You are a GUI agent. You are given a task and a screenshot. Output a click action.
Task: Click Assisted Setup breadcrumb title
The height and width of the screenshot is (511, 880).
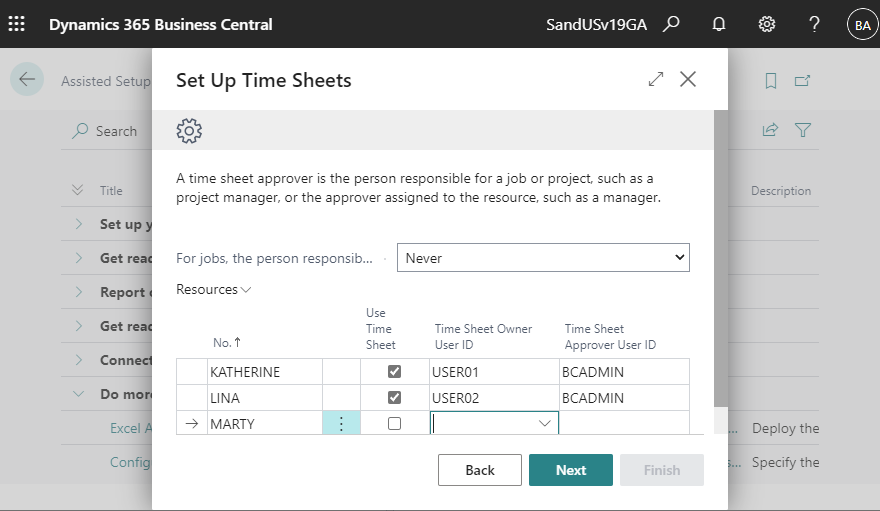(106, 81)
